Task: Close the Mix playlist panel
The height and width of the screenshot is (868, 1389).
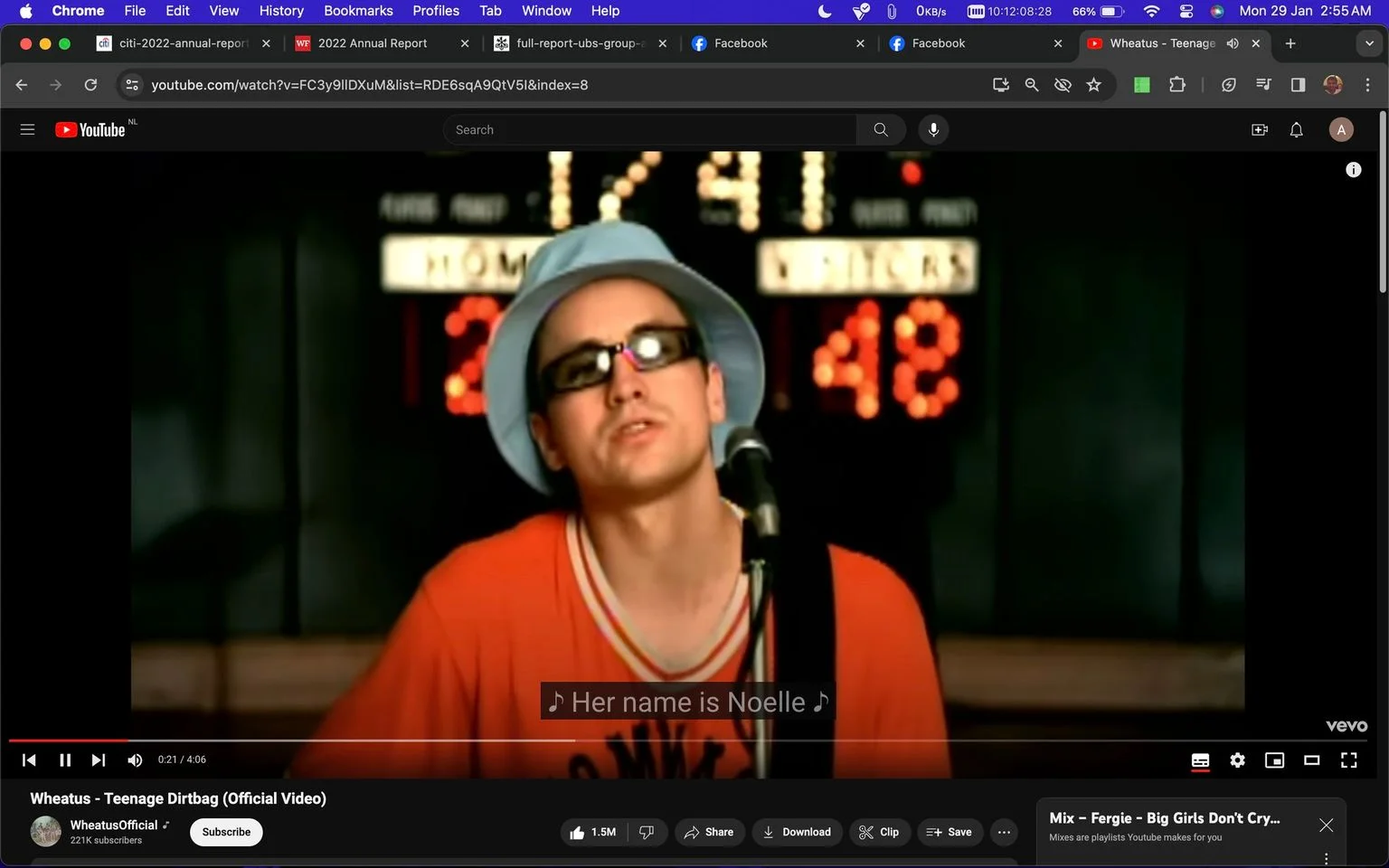Action: 1326,825
